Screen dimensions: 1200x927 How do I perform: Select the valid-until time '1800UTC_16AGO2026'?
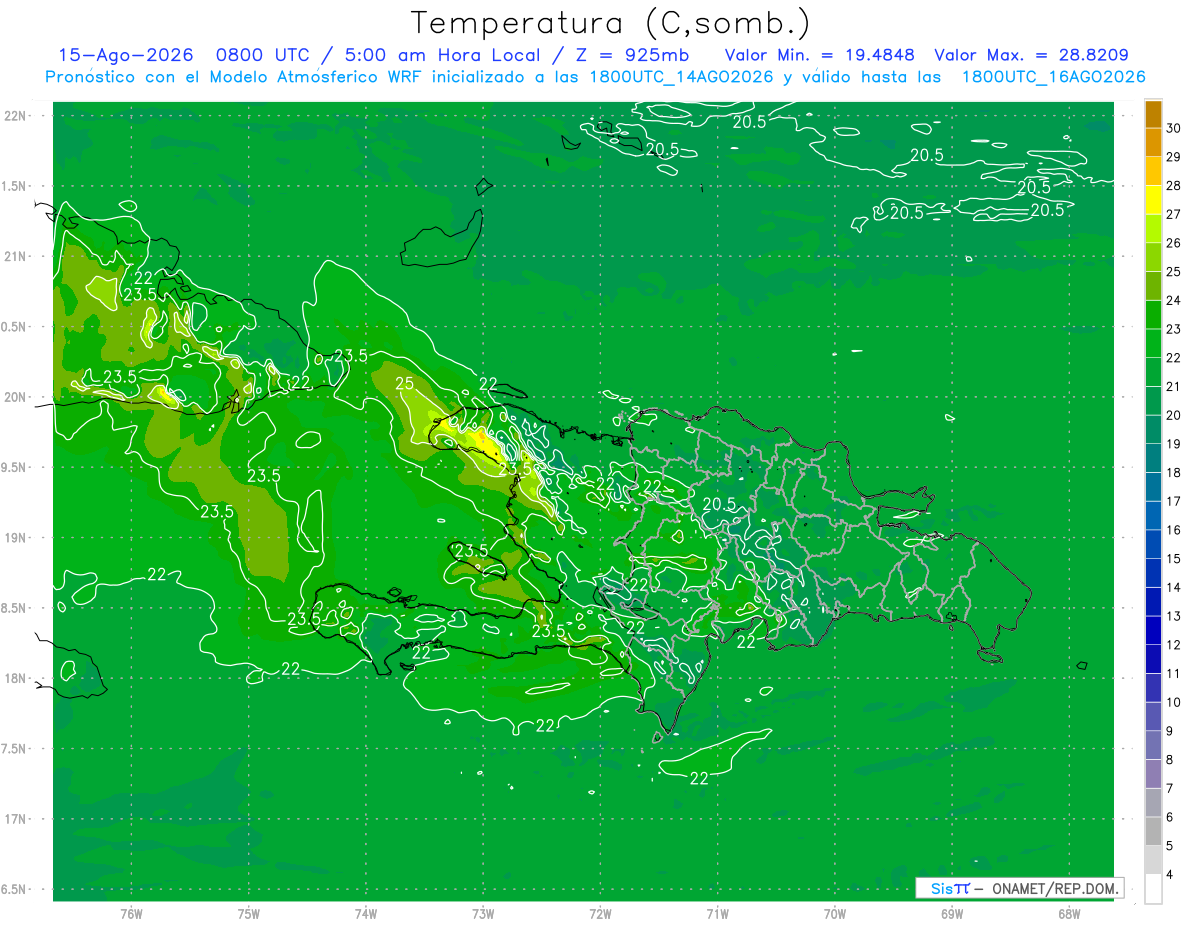coord(1053,77)
